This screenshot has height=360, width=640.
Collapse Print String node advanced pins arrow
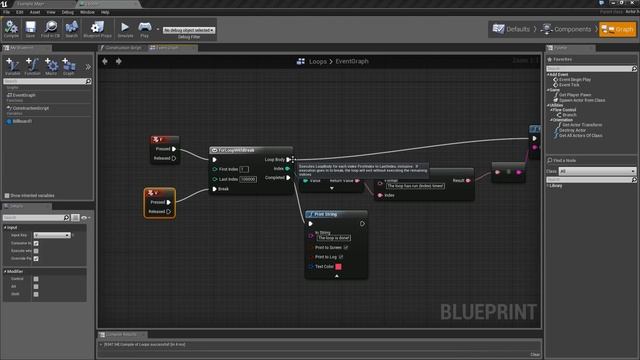(337, 276)
